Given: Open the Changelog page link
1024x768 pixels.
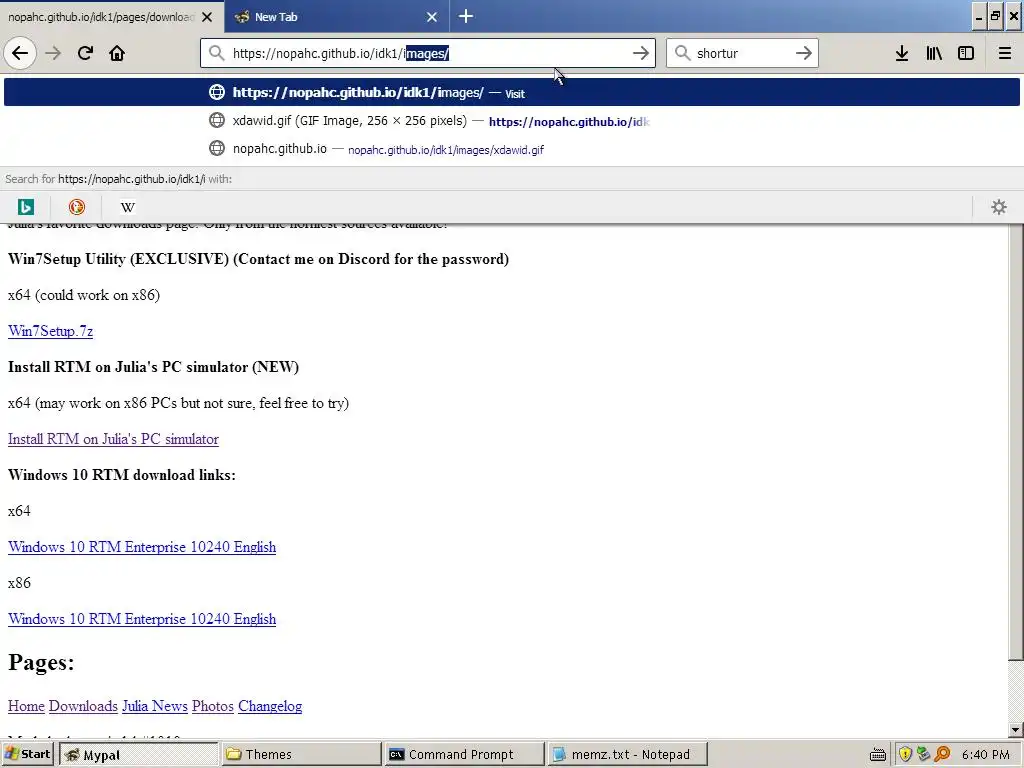Looking at the screenshot, I should pos(270,706).
